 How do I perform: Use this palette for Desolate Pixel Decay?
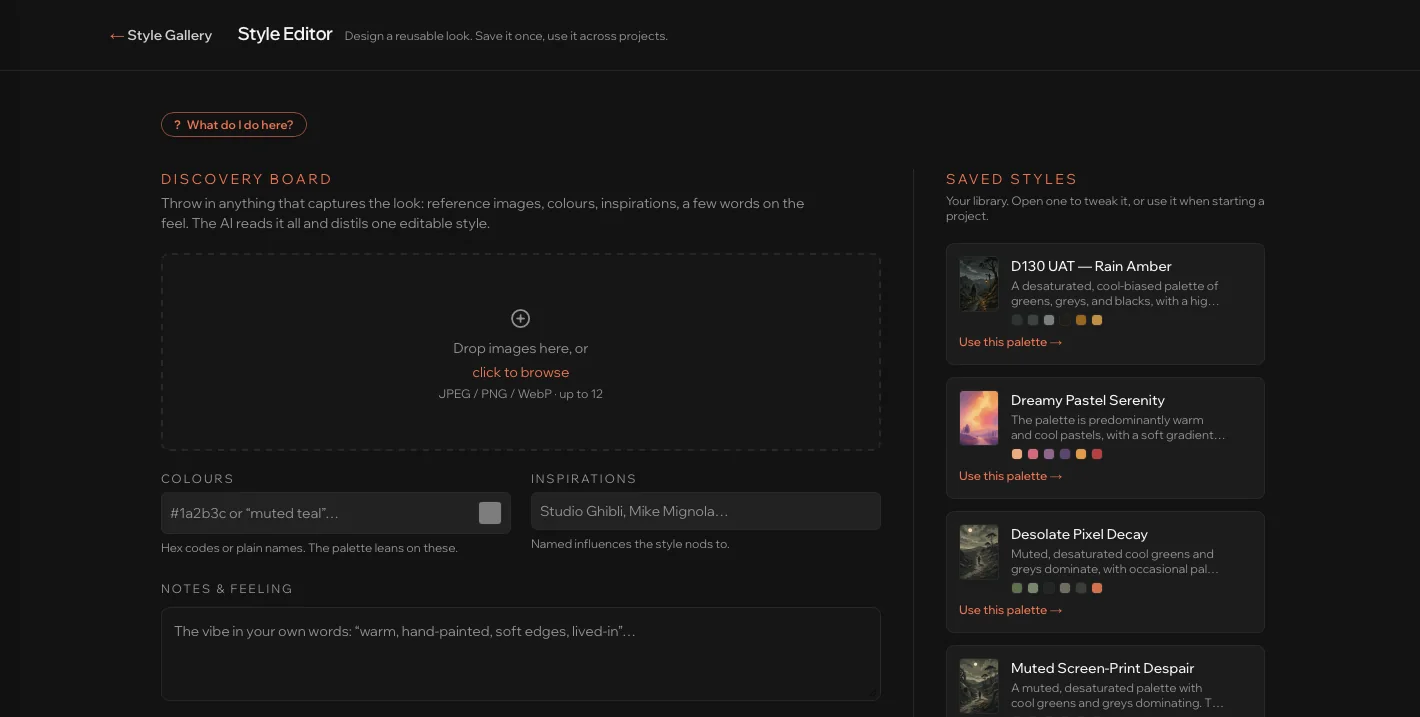point(1010,610)
